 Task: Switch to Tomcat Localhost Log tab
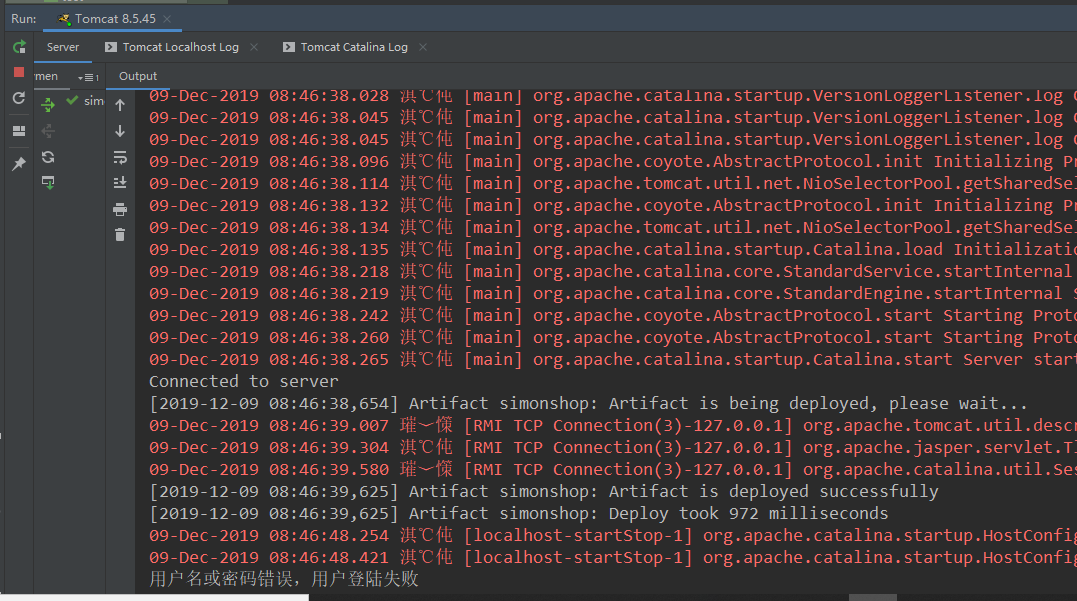pos(181,47)
